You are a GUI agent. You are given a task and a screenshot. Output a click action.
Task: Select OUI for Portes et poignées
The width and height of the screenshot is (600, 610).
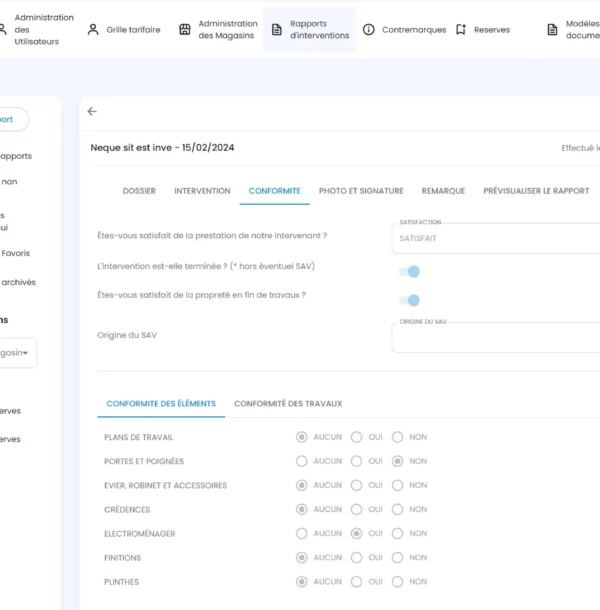356,461
